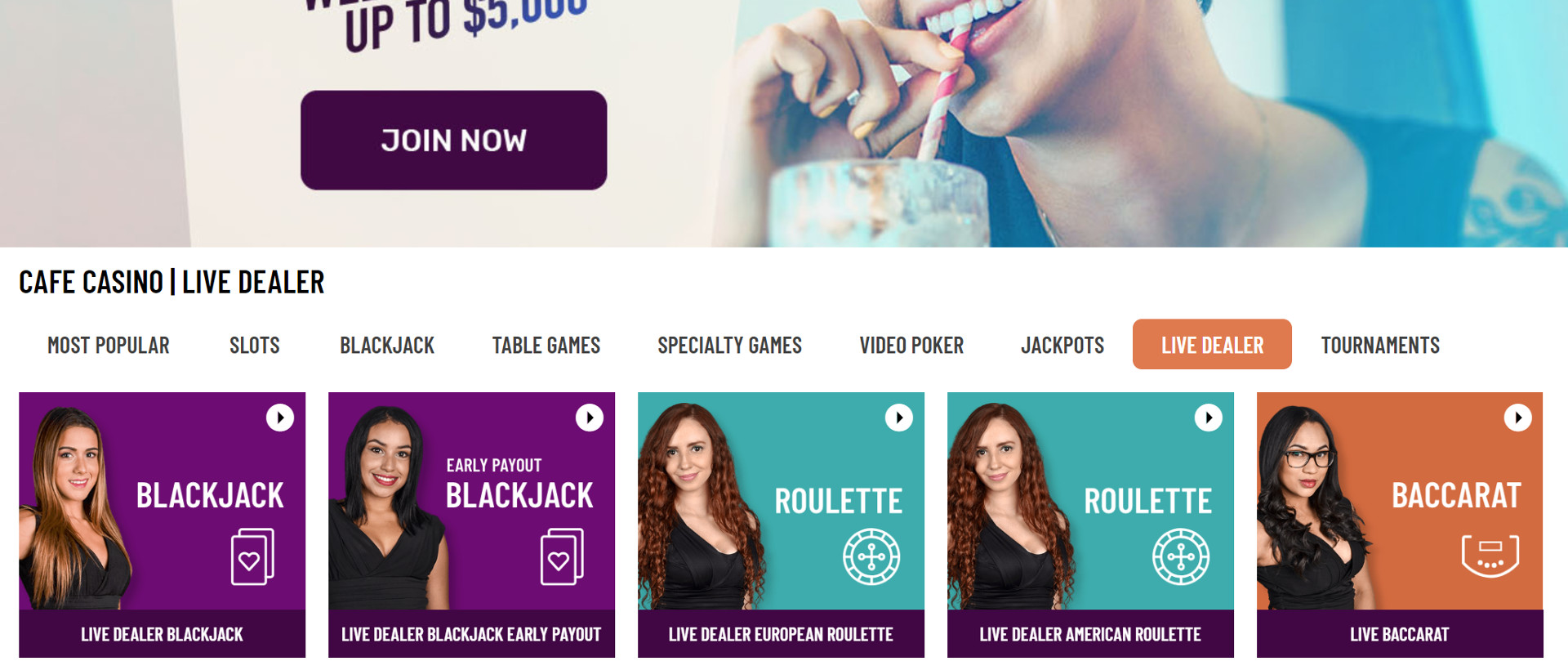Click the cards icon on Blackjack tile

click(x=252, y=556)
